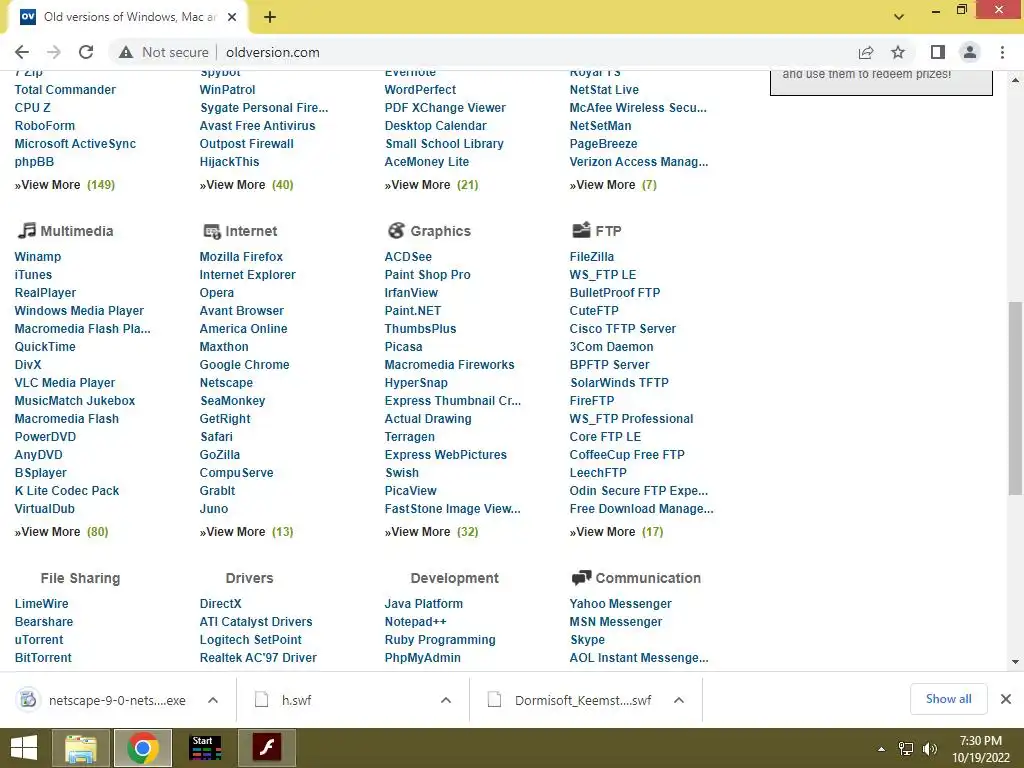Click the Graphics category icon

tap(396, 231)
